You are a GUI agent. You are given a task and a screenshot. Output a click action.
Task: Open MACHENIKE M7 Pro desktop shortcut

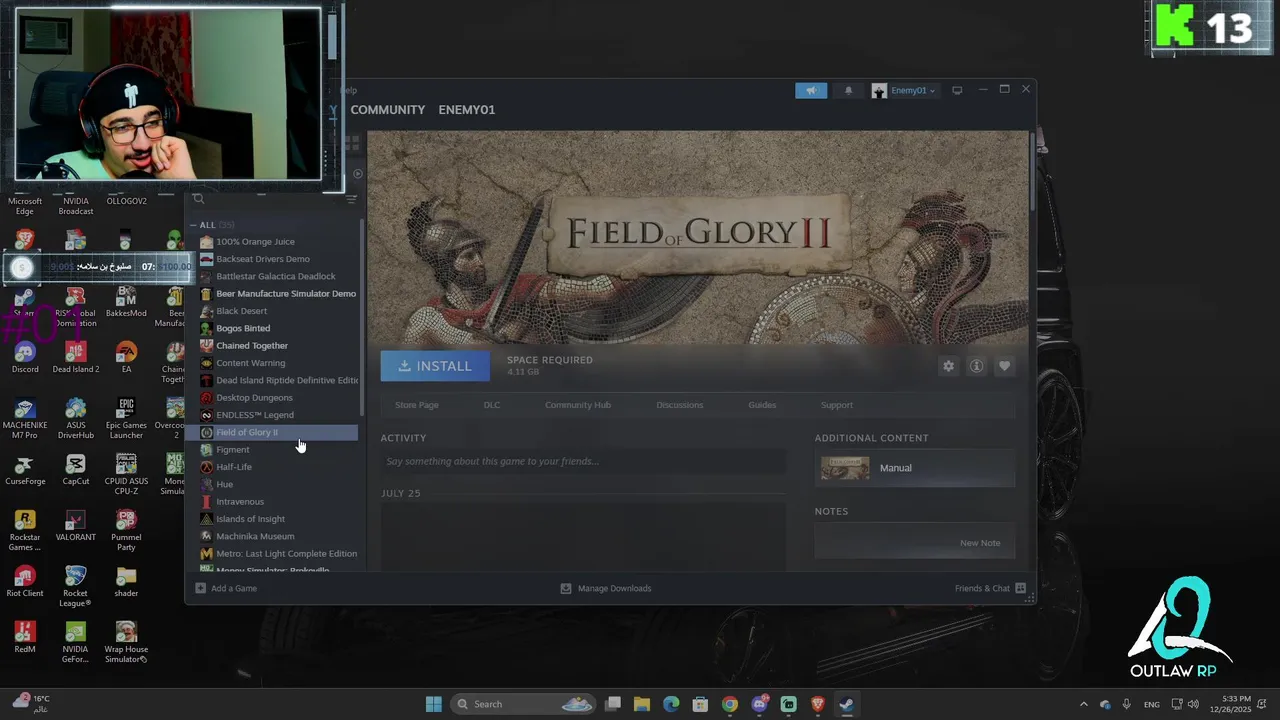click(25, 418)
